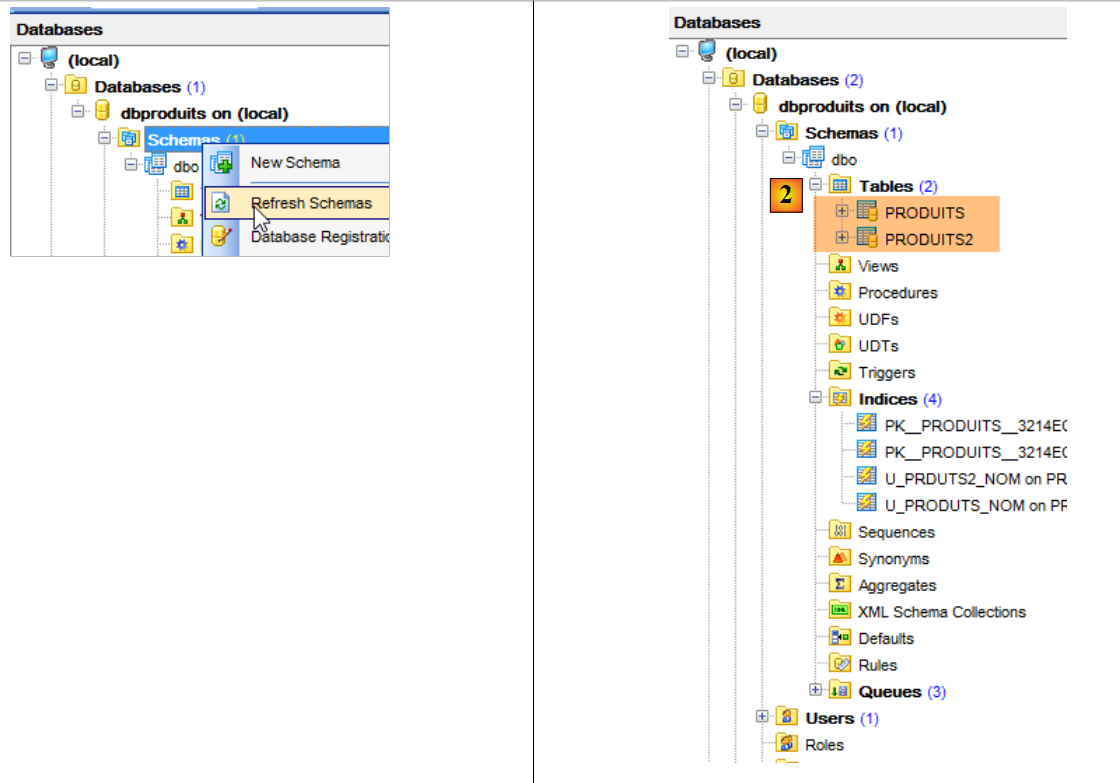The image size is (1120, 783).
Task: Select the U_PRDUTS2_NOM index item
Action: click(975, 479)
